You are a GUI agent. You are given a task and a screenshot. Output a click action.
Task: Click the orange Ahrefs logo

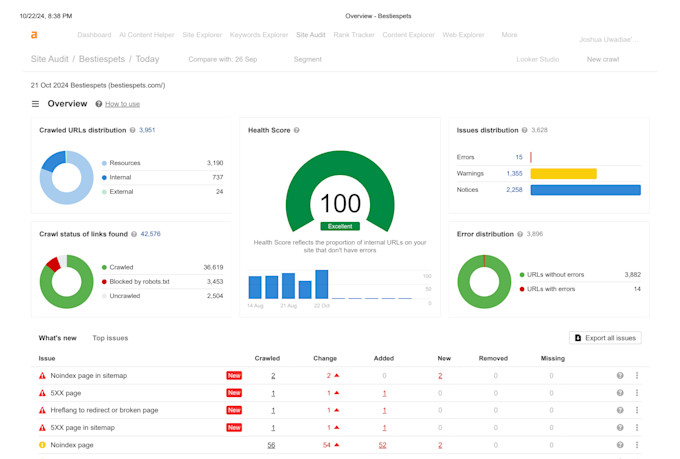34,35
